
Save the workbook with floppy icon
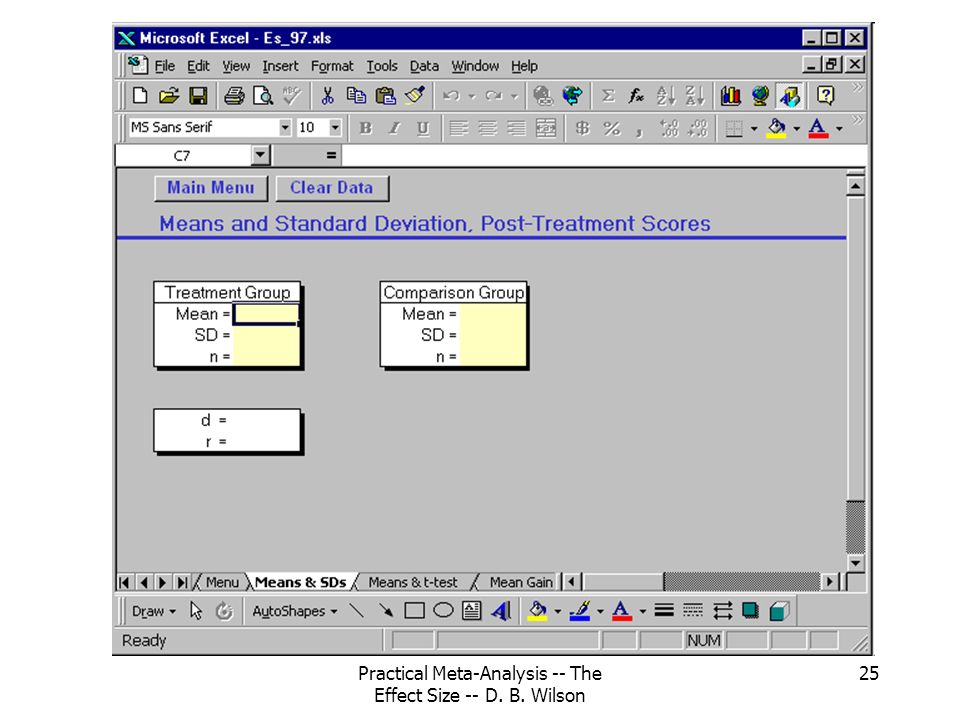[x=198, y=96]
